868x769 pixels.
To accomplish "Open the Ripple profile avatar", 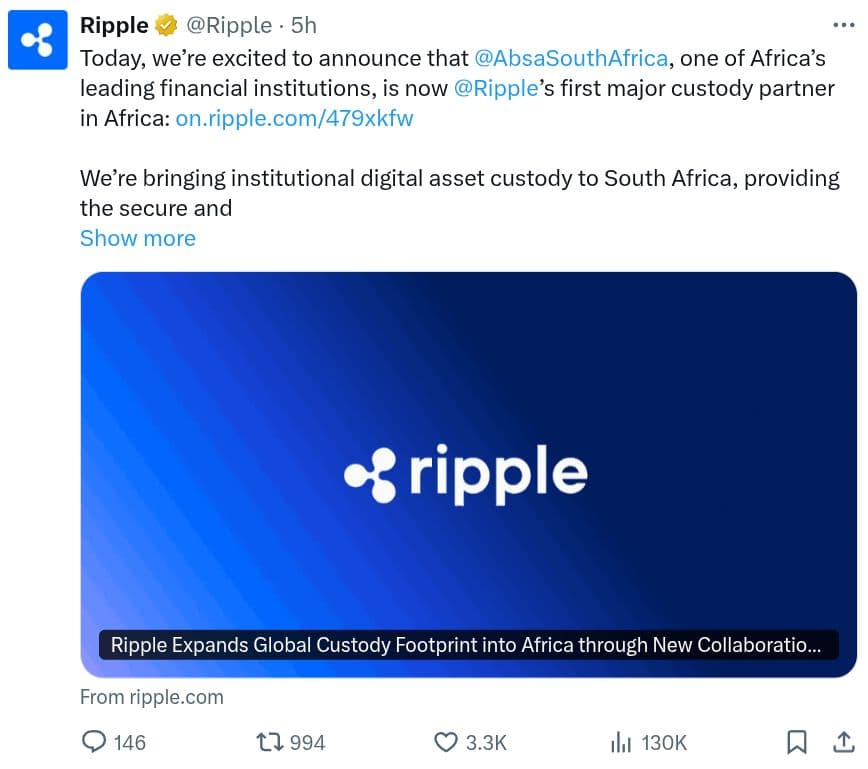I will click(x=38, y=38).
